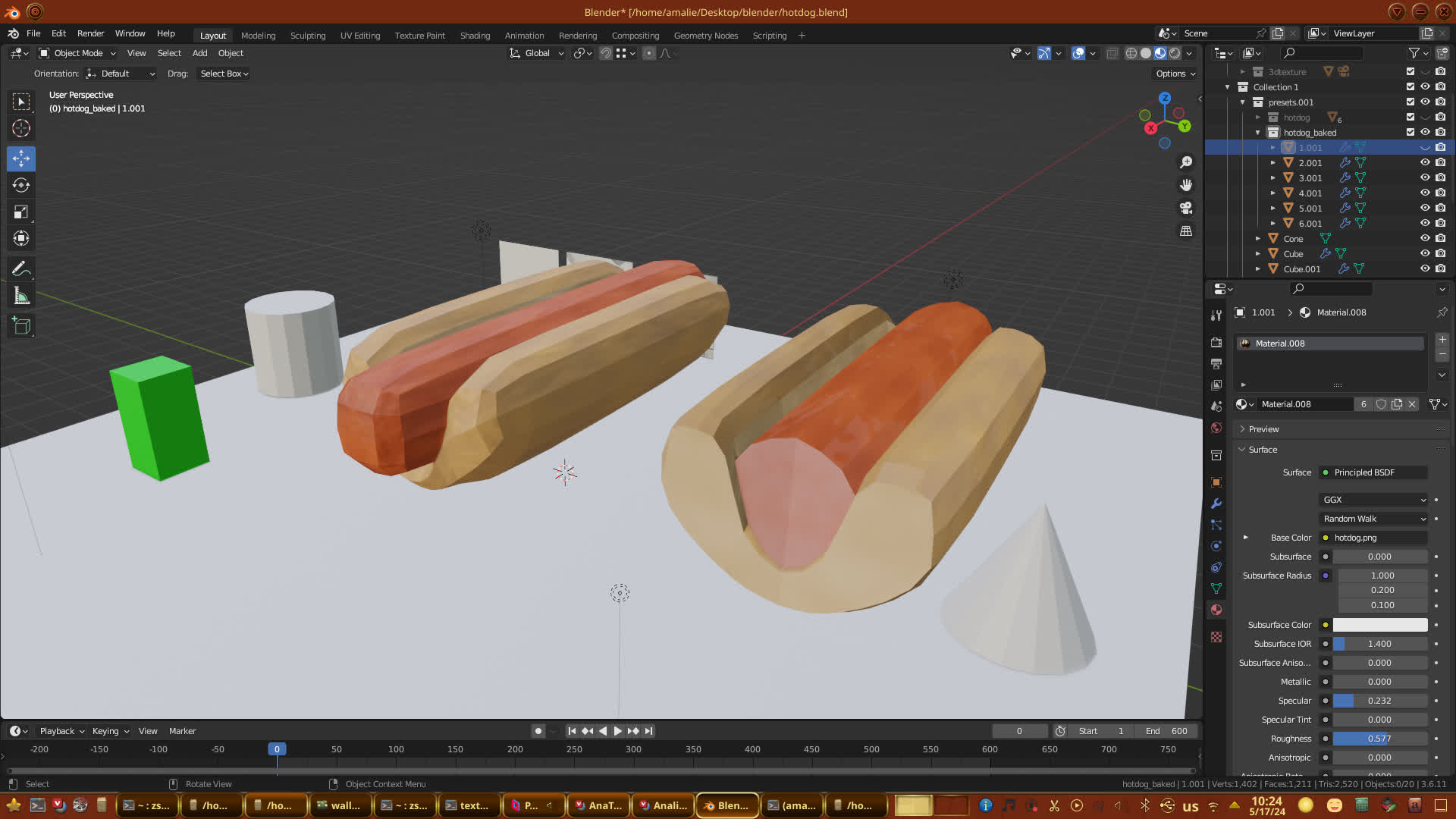This screenshot has height=819, width=1456.
Task: Activate the Measure tool
Action: tap(21, 297)
